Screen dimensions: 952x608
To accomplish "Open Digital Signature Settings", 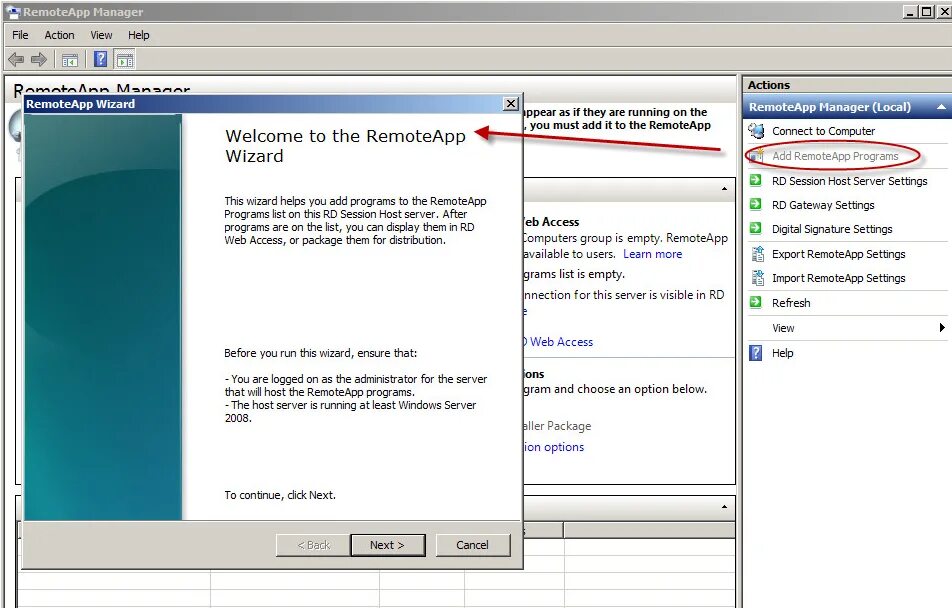I will click(x=832, y=229).
